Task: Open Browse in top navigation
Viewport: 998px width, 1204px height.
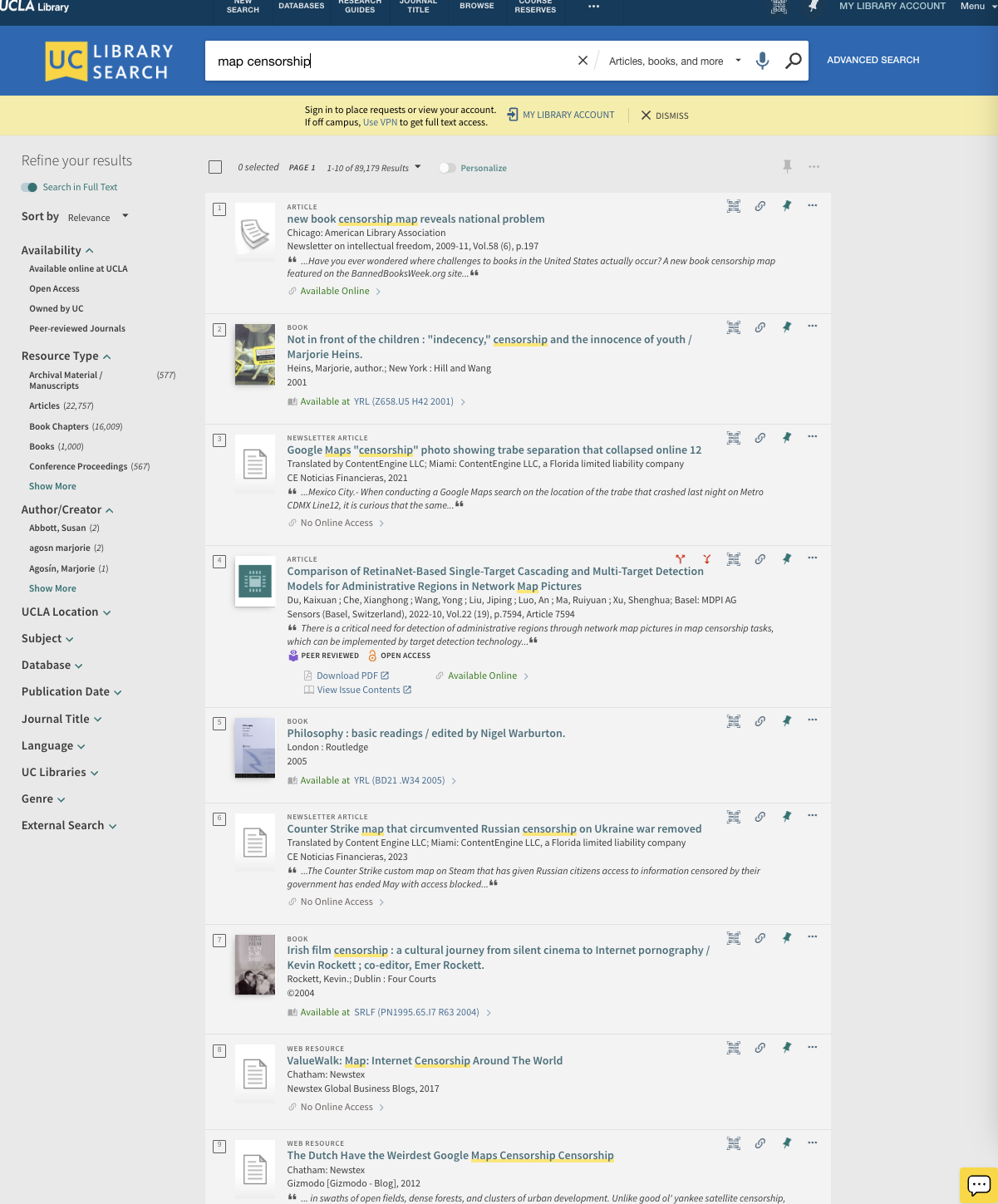Action: tap(477, 6)
